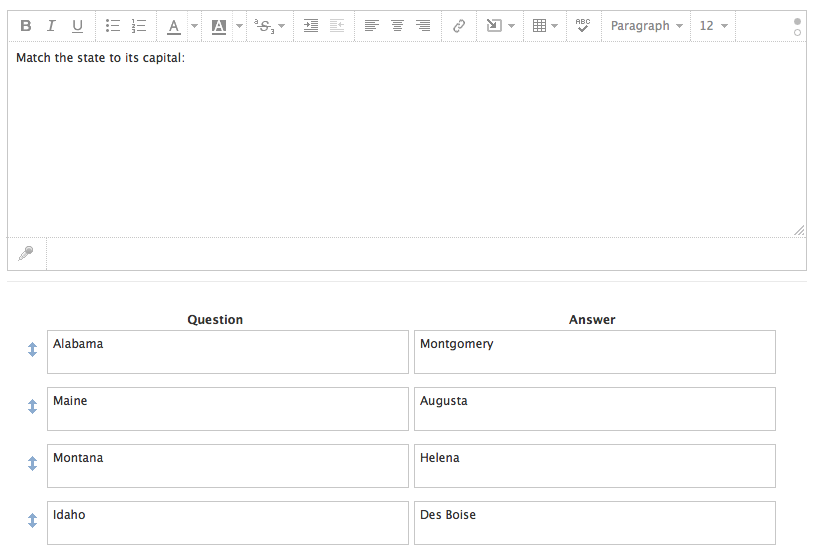Toggle bold formatting
Image resolution: width=839 pixels, height=556 pixels.
[x=26, y=26]
